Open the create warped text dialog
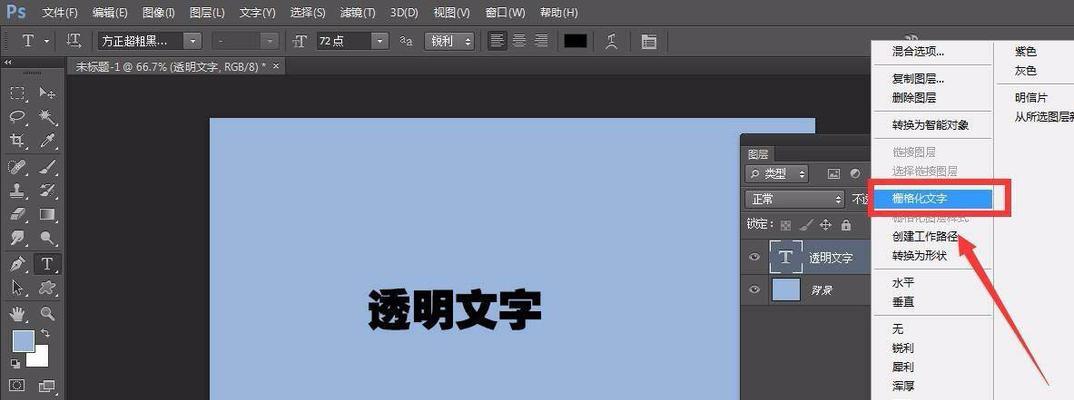Screen dimensions: 1074x400 pos(612,41)
